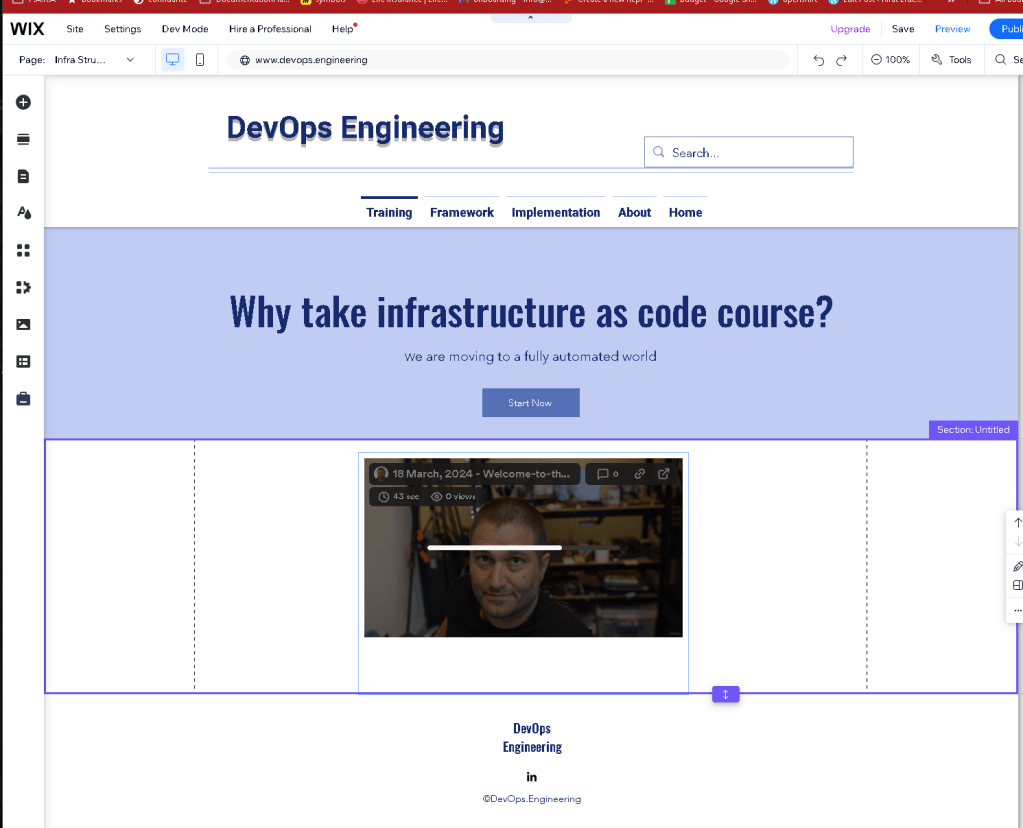
Task: Select the Training nav tab
Action: [389, 212]
